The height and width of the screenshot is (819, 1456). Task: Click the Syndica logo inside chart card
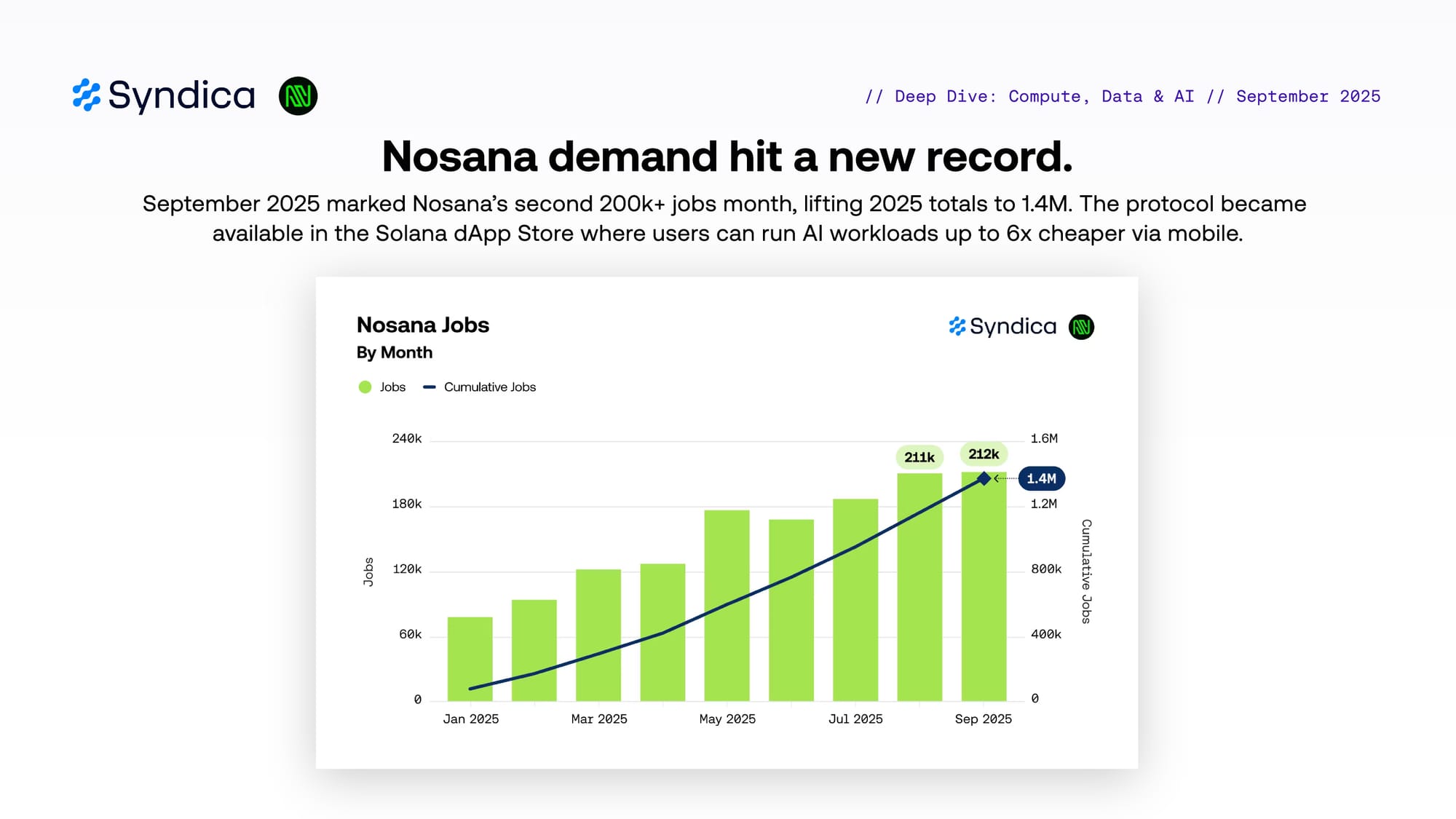[x=1002, y=326]
